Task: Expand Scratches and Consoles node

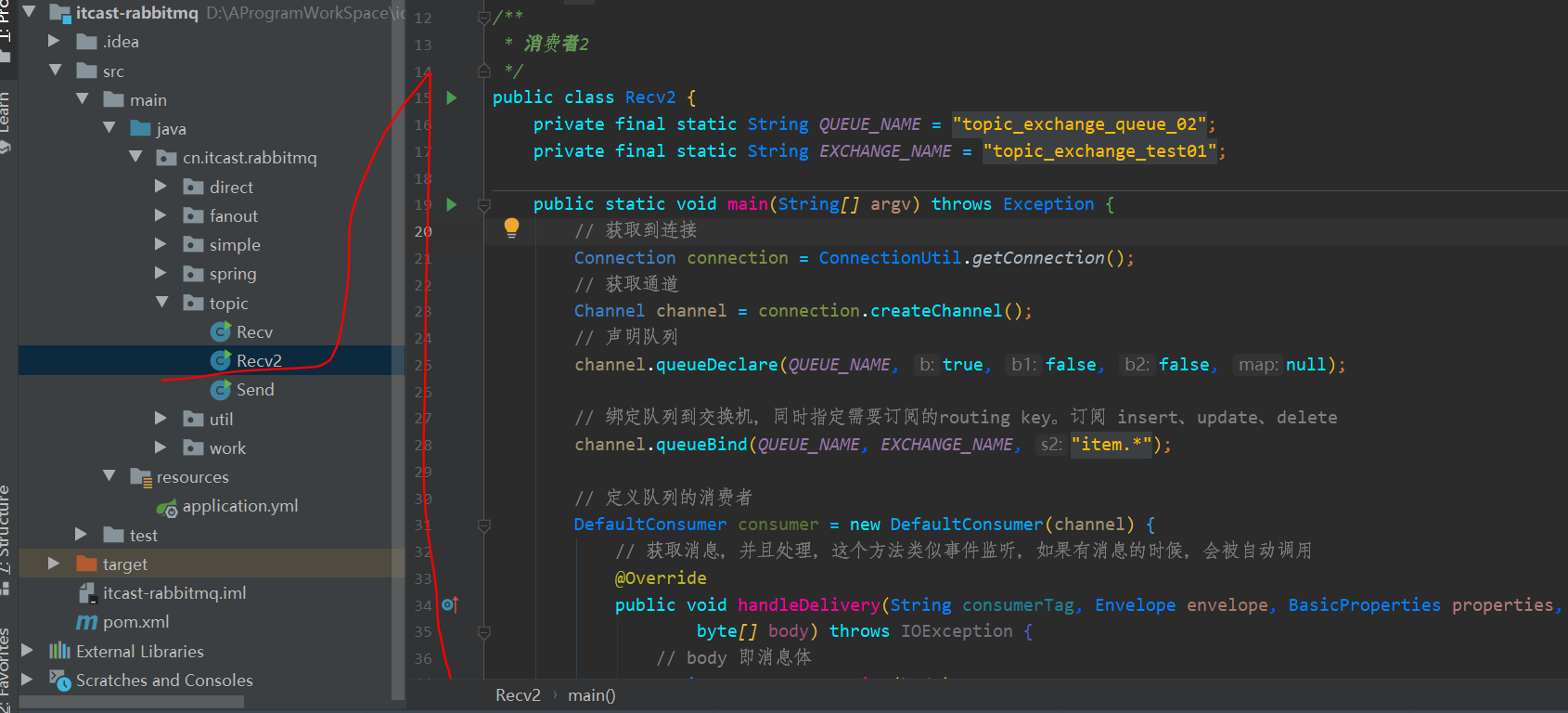Action: coord(28,680)
